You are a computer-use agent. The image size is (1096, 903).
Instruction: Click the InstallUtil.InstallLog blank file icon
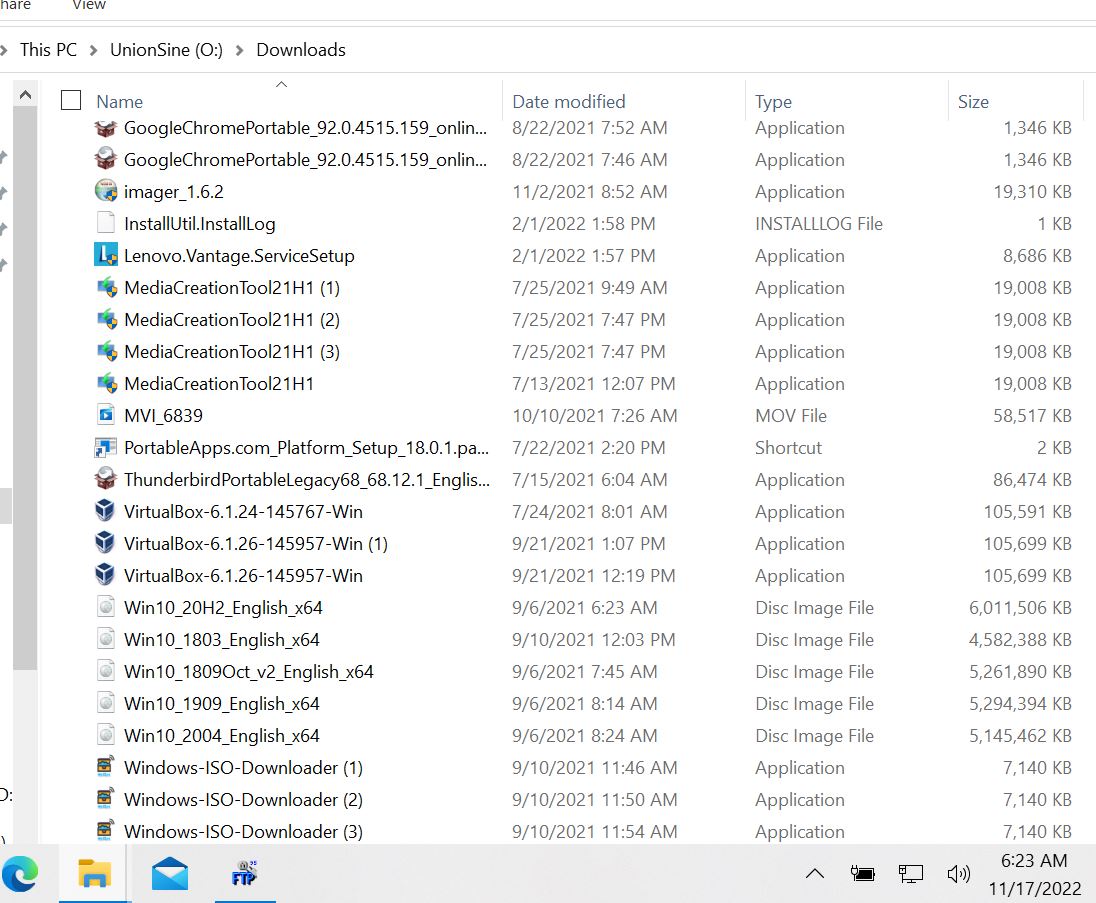(x=106, y=223)
